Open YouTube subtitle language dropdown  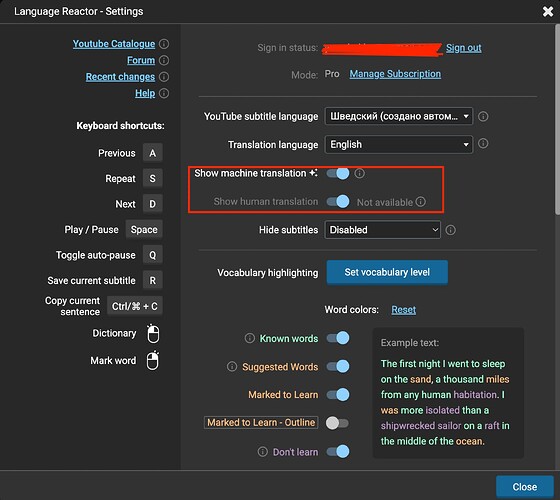pos(399,116)
